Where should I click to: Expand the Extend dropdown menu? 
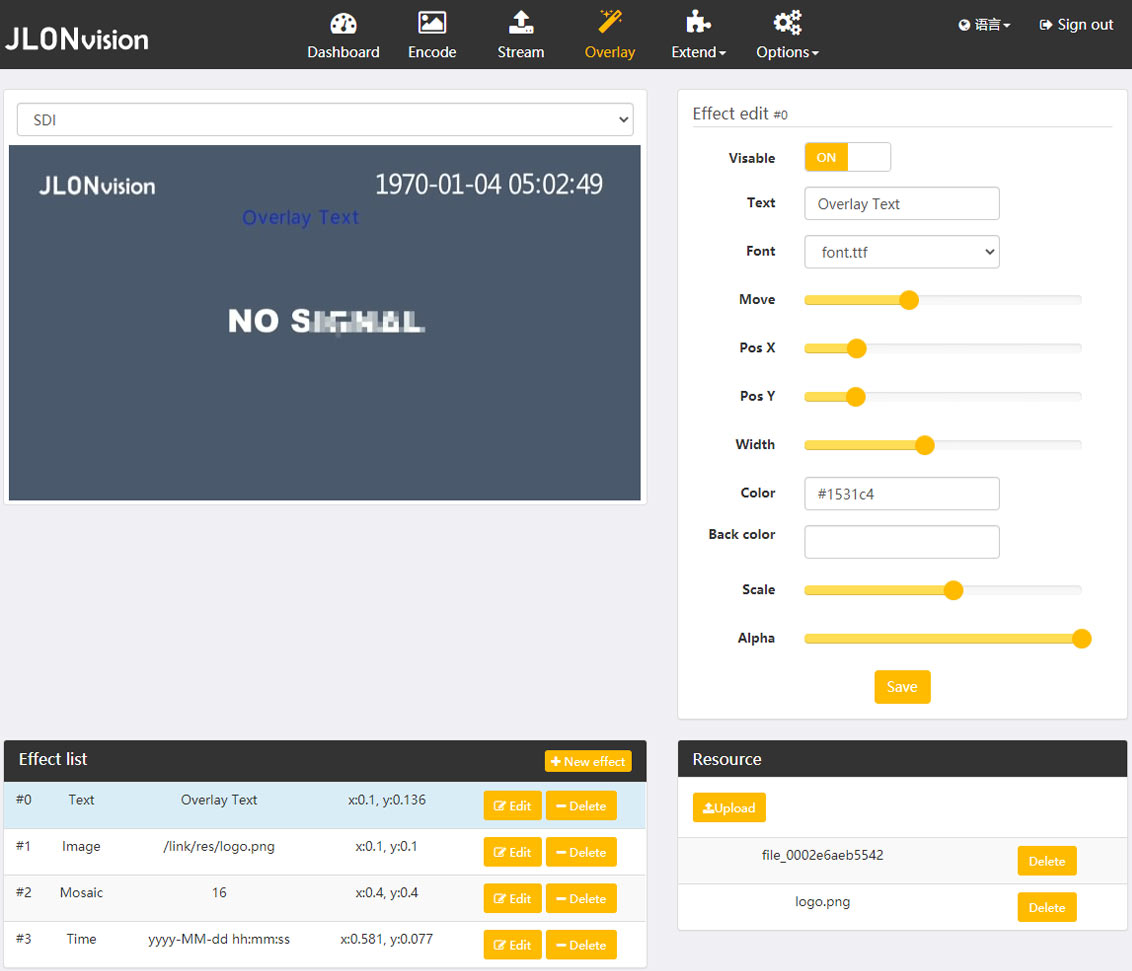coord(698,52)
